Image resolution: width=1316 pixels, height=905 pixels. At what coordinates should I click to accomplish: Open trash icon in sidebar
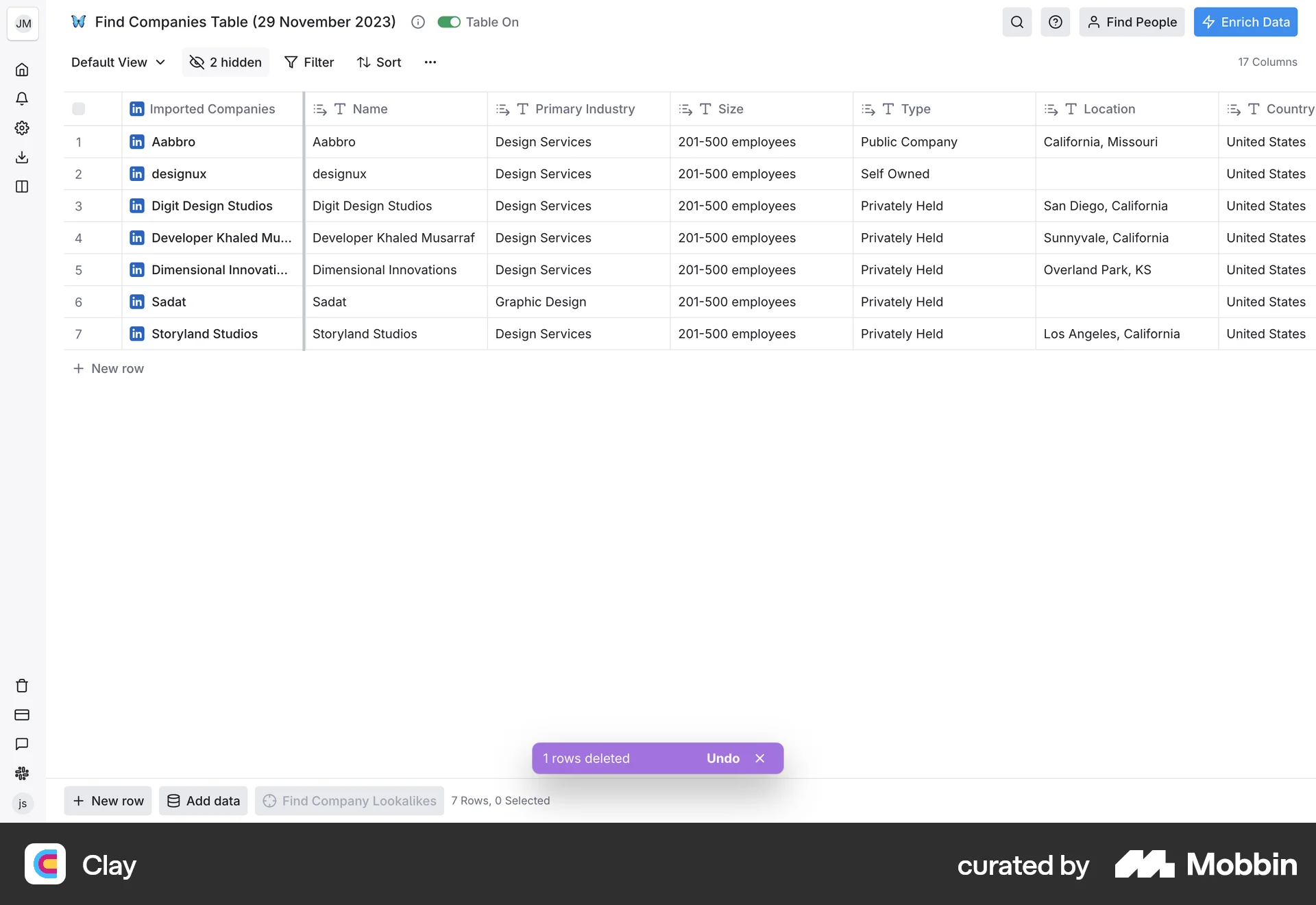[x=22, y=686]
